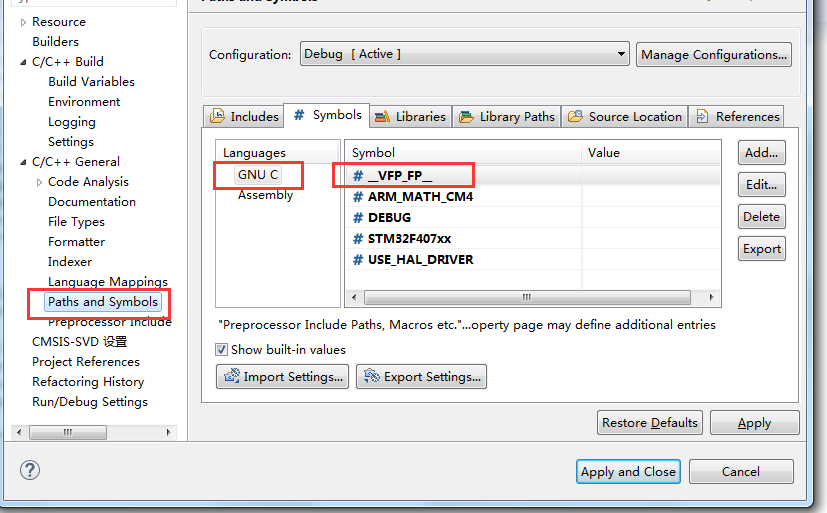Select the __VFP_FP__ symbol row
This screenshot has width=827, height=513.
click(x=533, y=176)
